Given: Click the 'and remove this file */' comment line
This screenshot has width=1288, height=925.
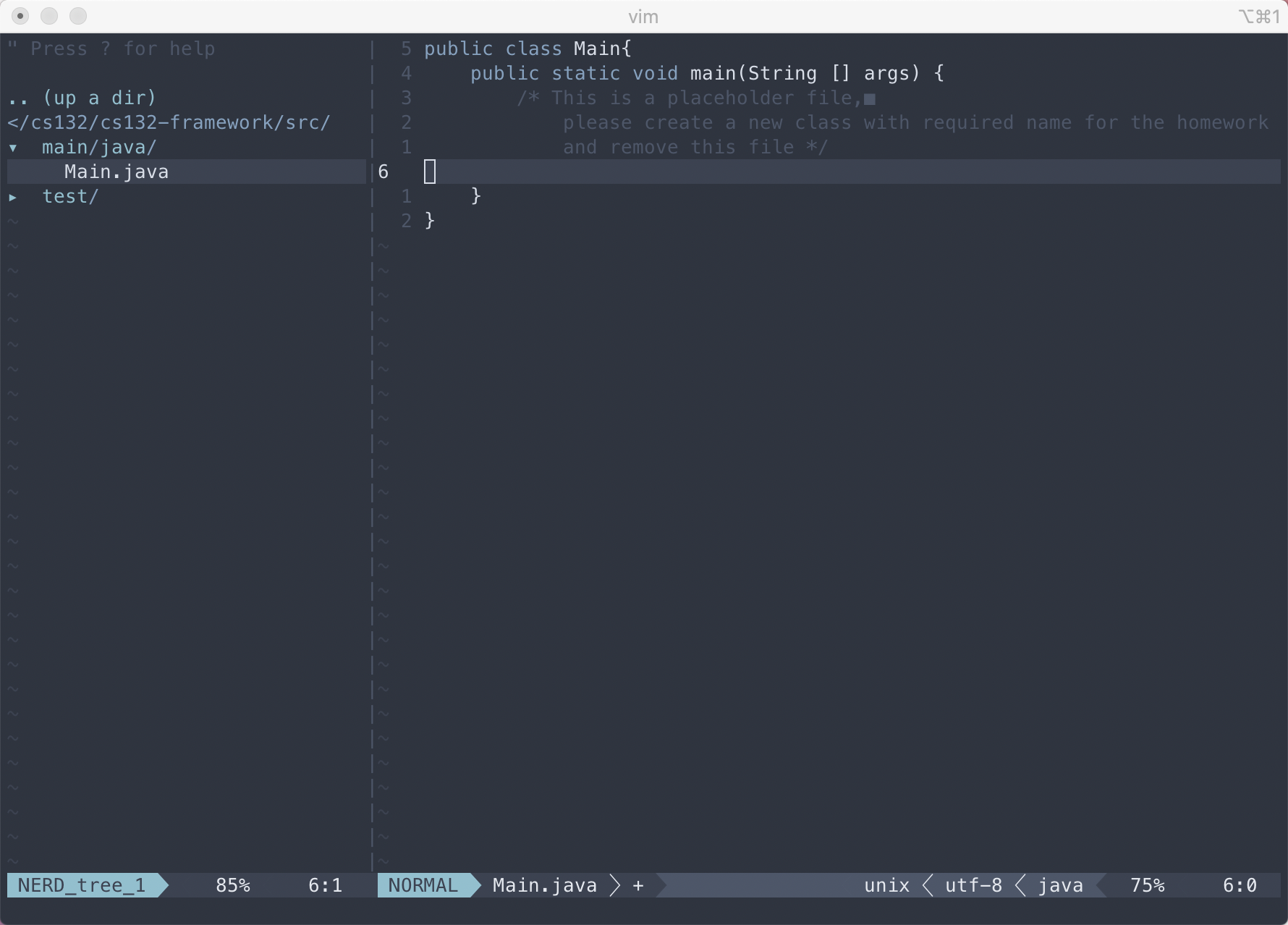Looking at the screenshot, I should [695, 147].
